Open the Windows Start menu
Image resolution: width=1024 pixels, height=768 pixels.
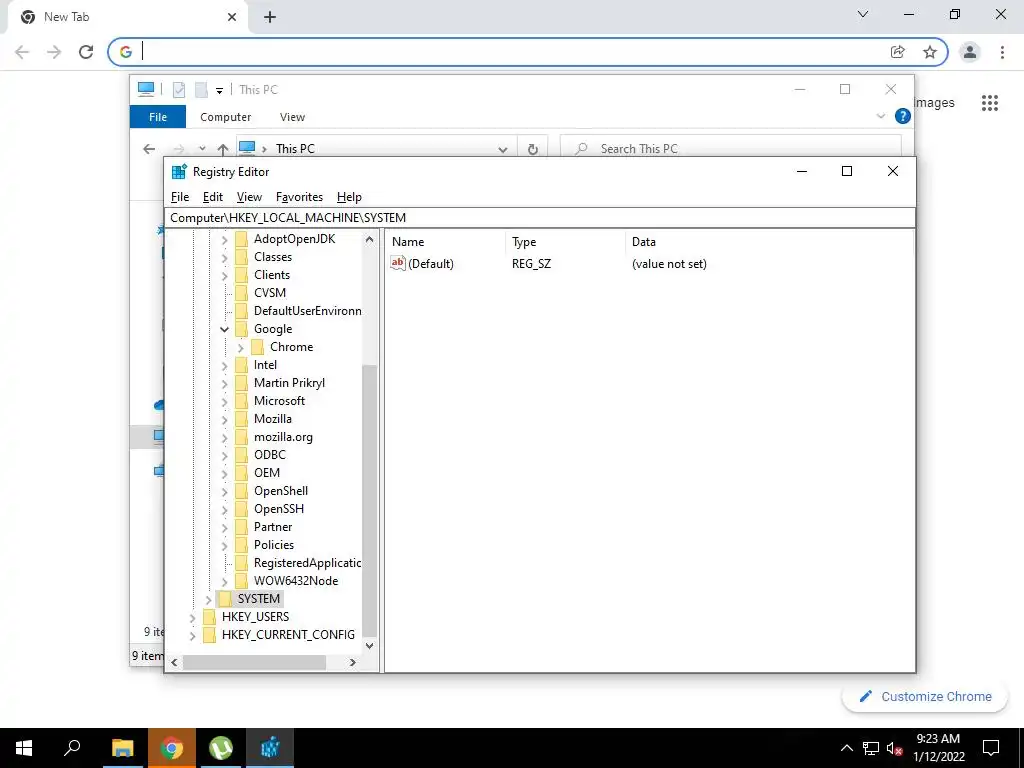pos(24,748)
